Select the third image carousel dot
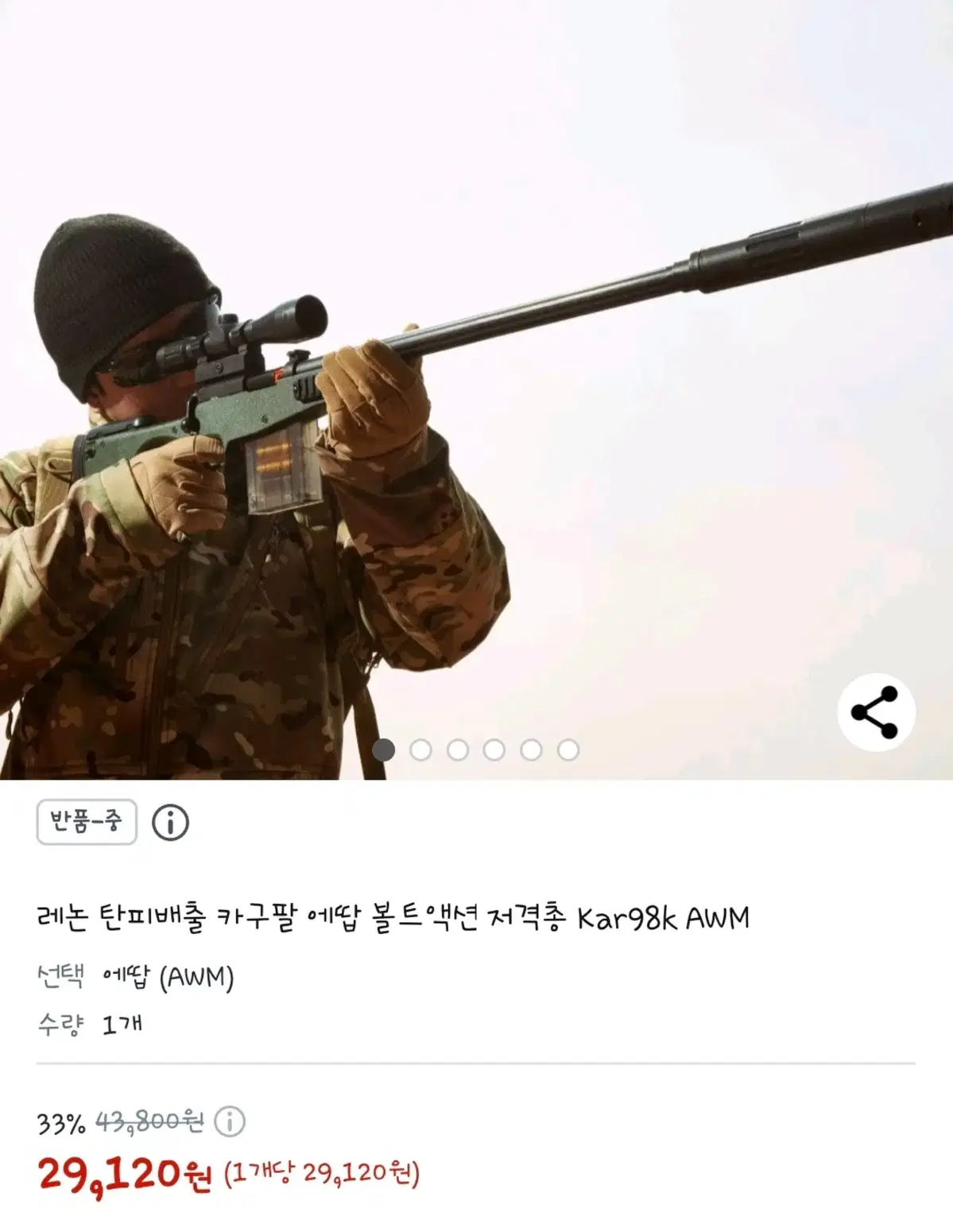Viewport: 953px width, 1232px height. pos(458,750)
